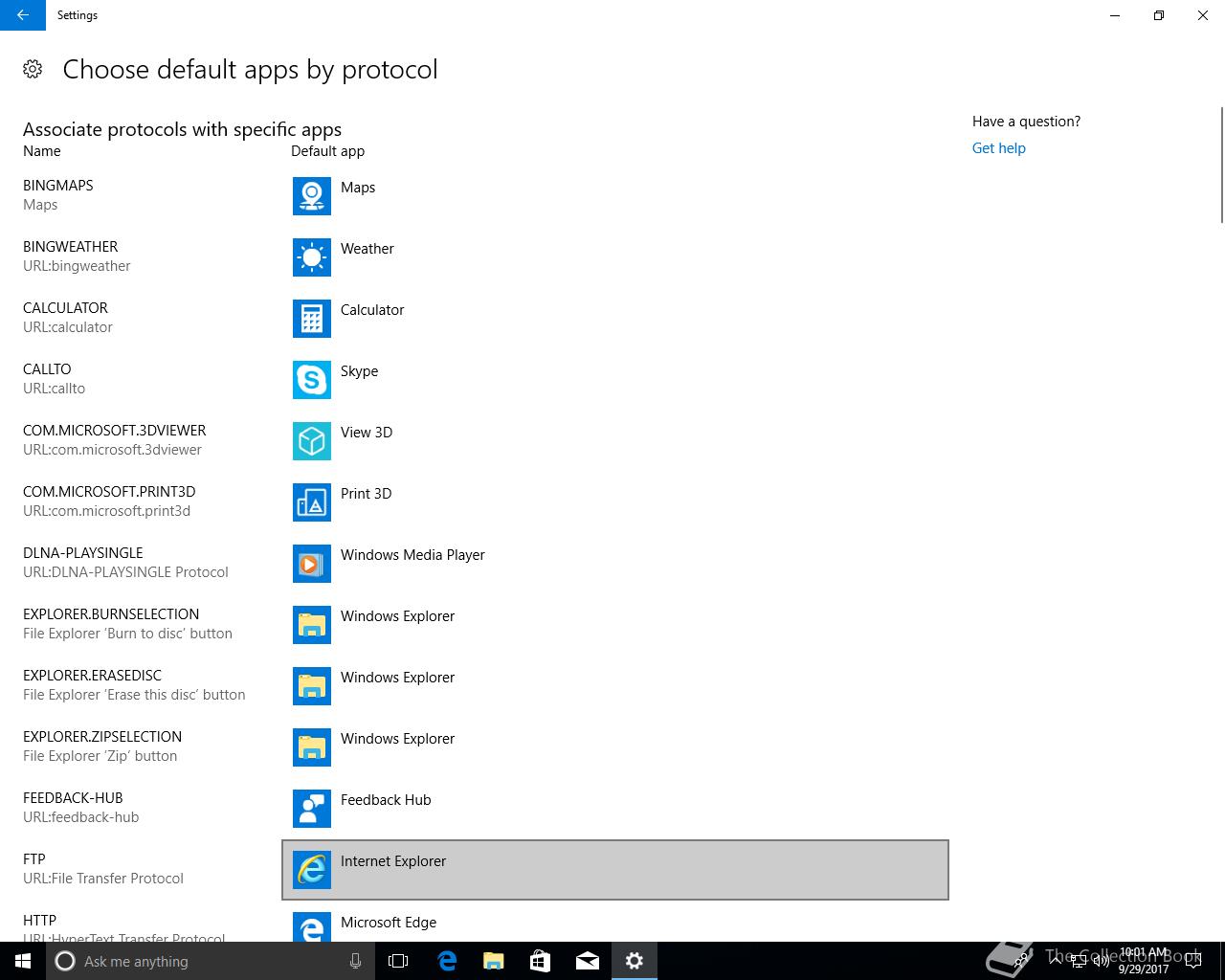
Task: Open File Explorer from the taskbar
Action: coord(494,961)
